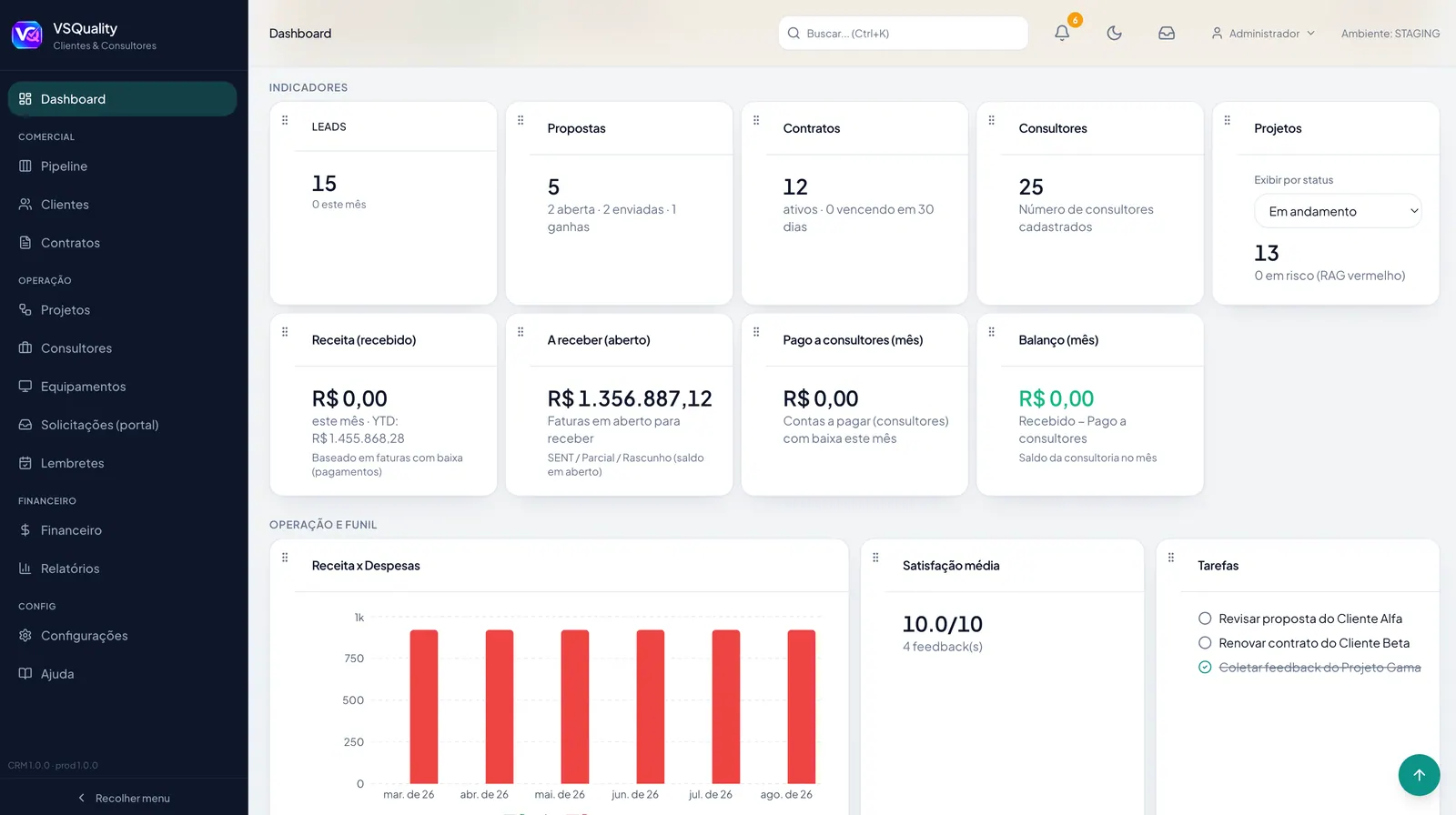
Task: Click the Lembretes calendar icon
Action: tap(25, 463)
